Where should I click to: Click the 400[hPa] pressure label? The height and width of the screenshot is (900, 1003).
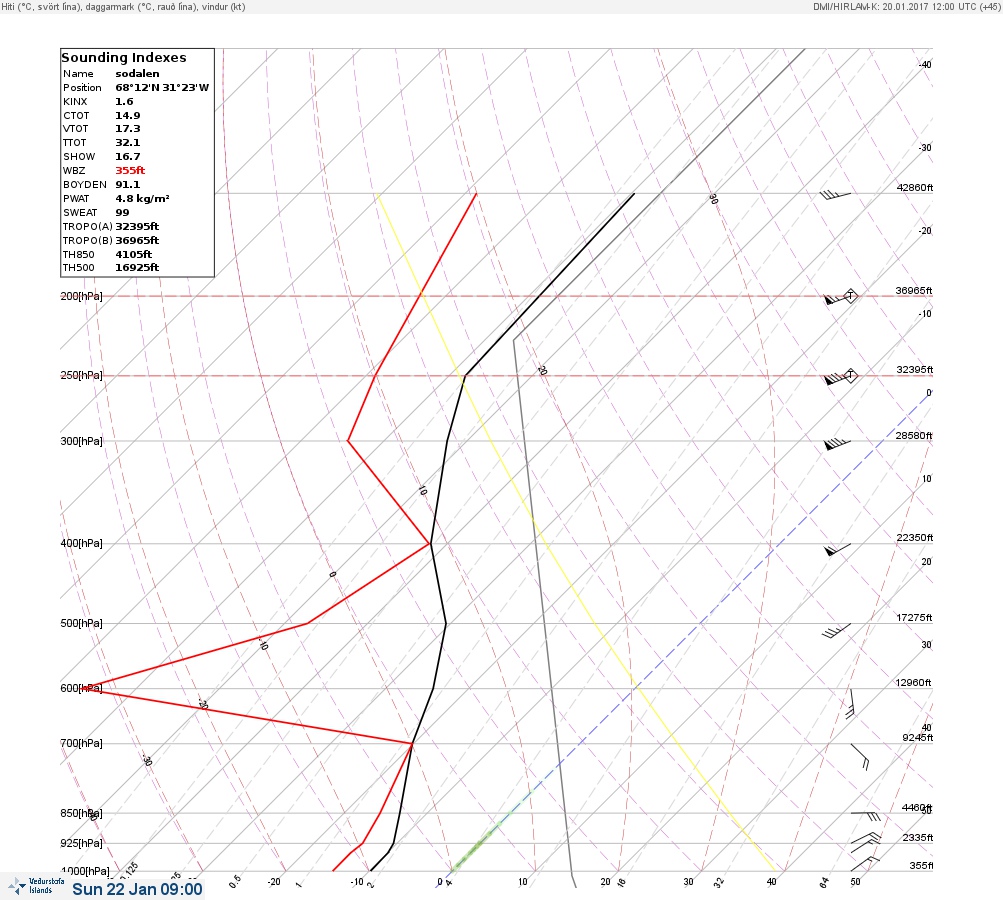point(81,543)
